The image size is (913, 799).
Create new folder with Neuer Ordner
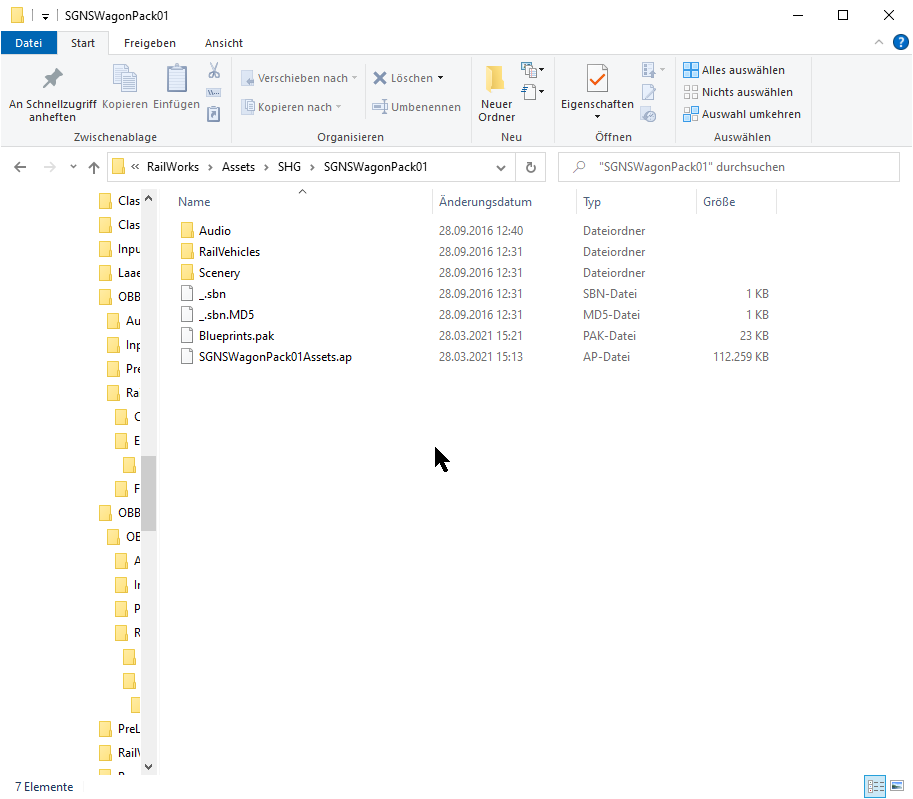(x=496, y=93)
